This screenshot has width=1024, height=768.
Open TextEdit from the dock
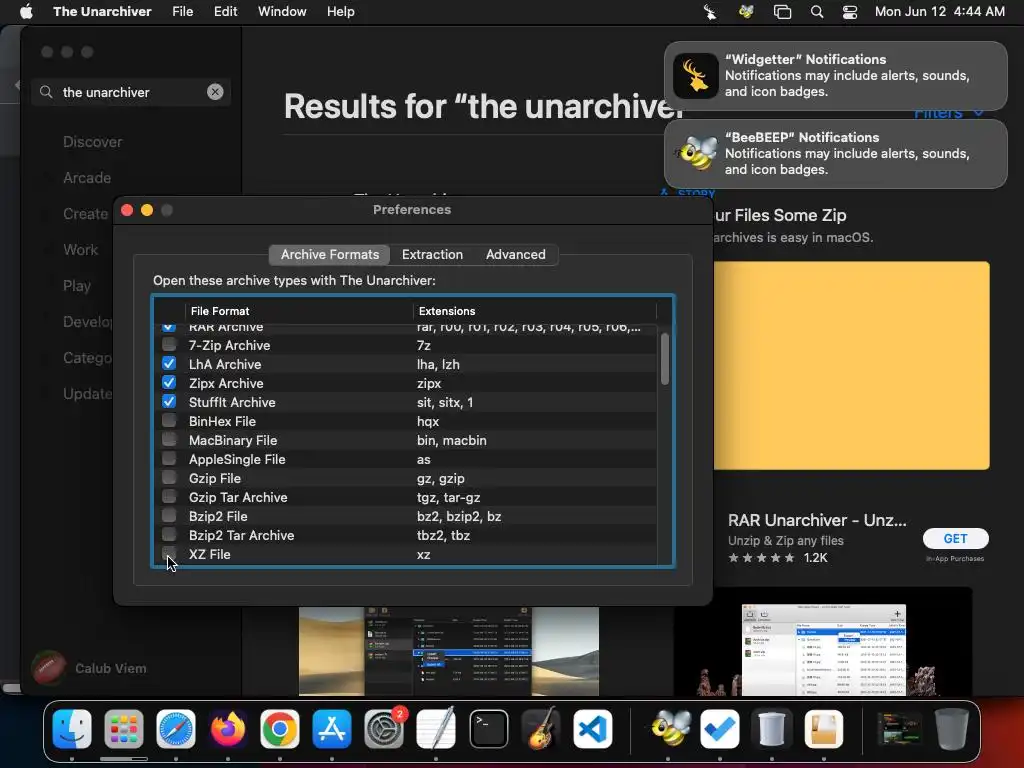pos(436,729)
